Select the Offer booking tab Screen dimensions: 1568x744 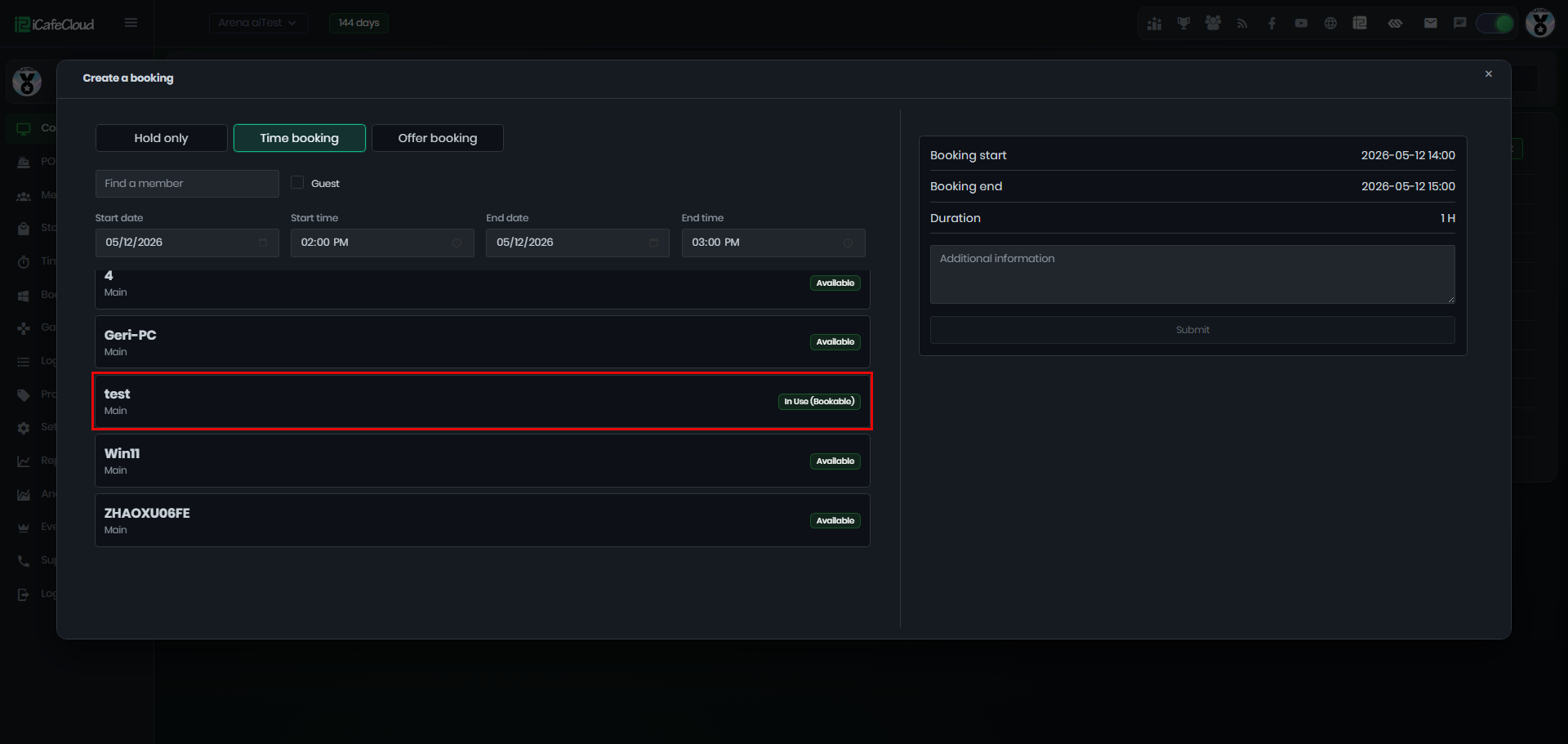(437, 138)
